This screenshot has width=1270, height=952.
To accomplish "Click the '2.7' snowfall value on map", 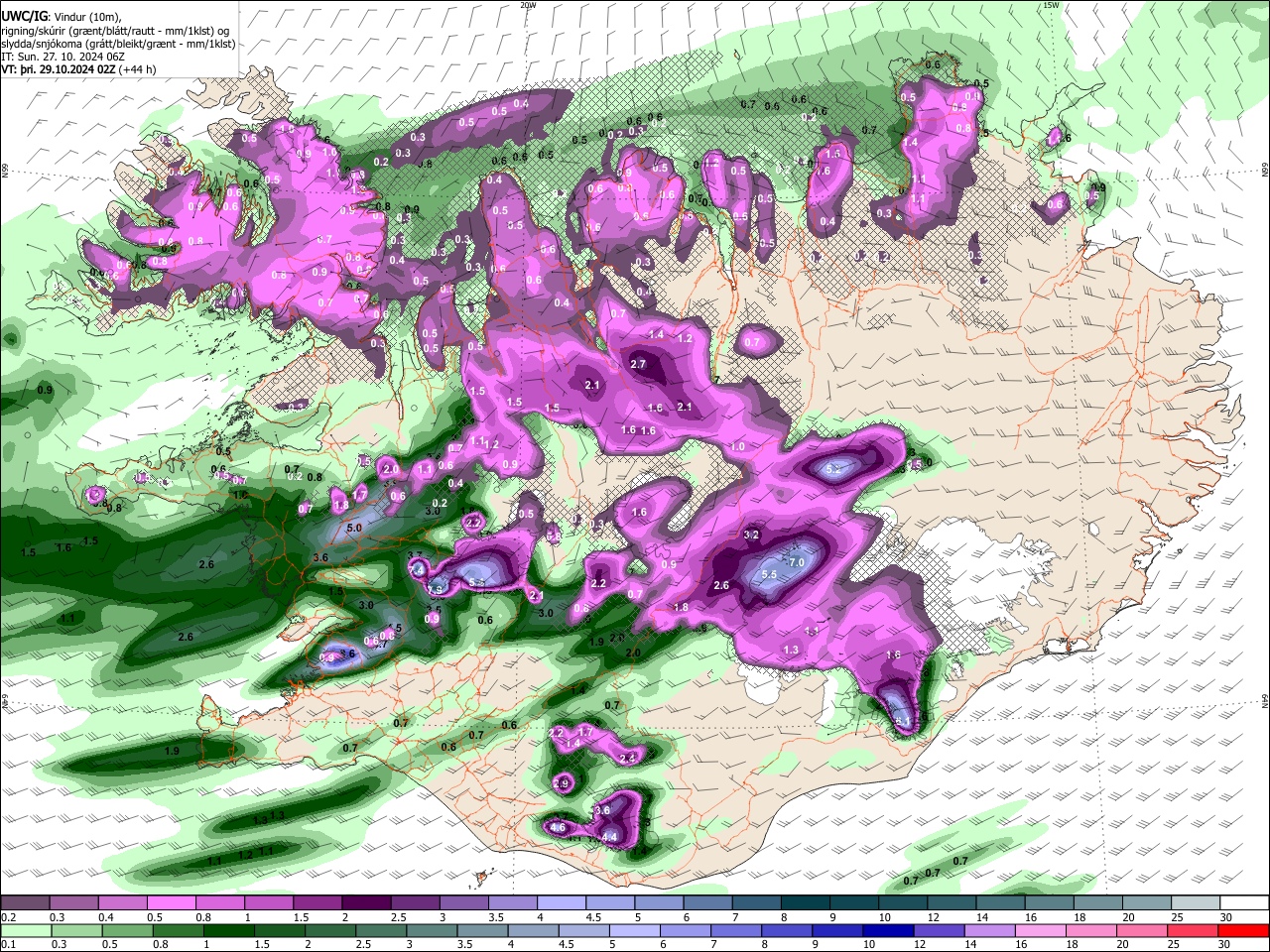I will click(x=638, y=364).
